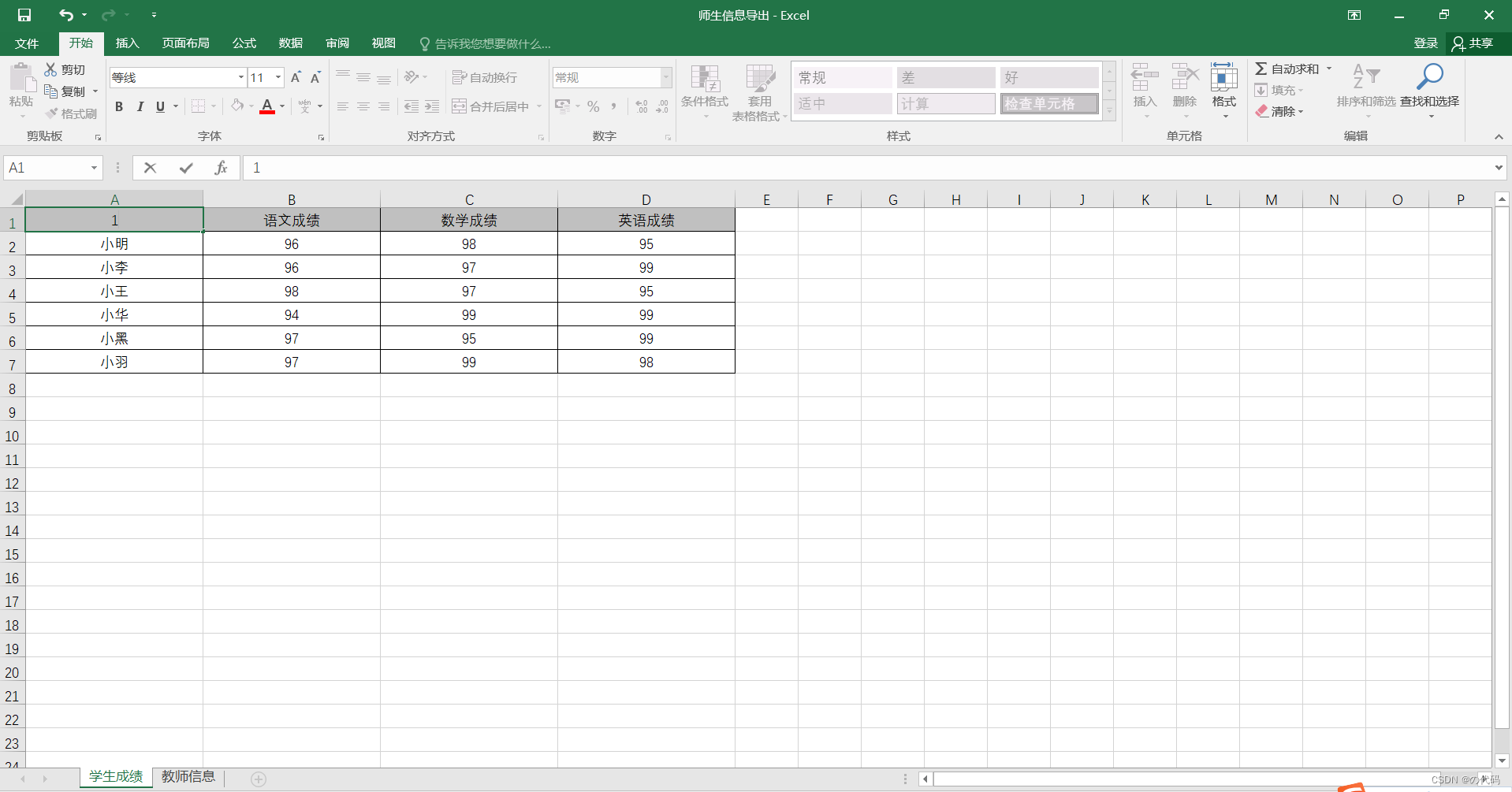Toggle align right
This screenshot has height=792, width=1512.
384,106
